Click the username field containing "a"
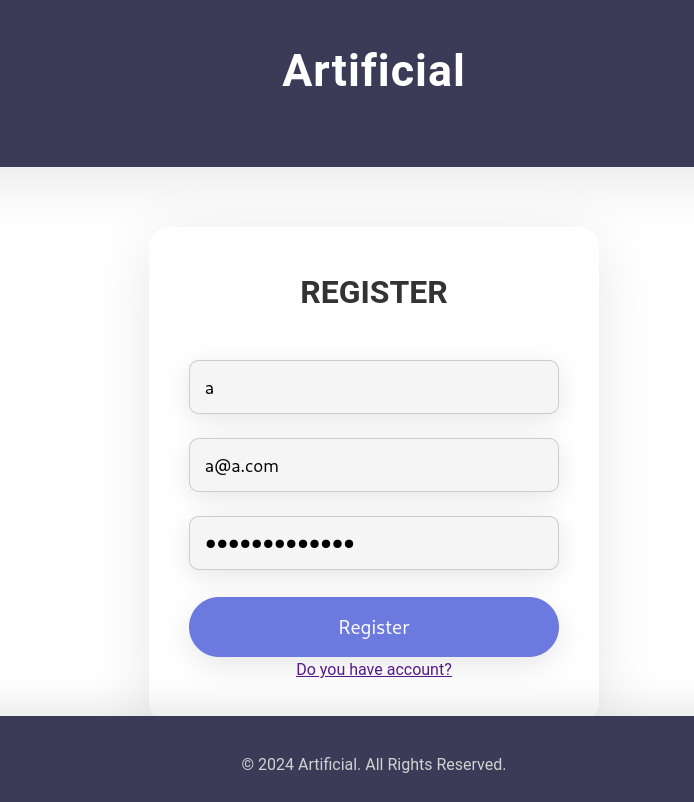The width and height of the screenshot is (694, 802). point(373,387)
